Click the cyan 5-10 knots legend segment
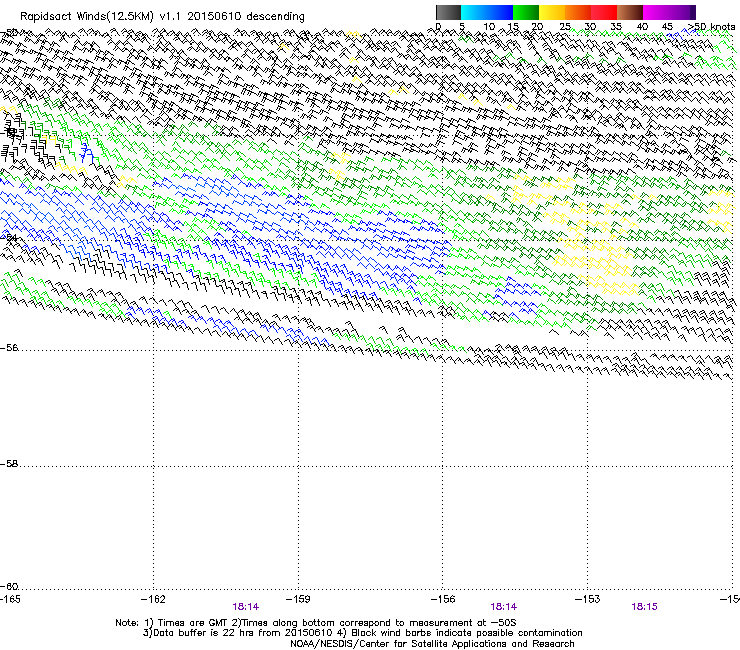Image resolution: width=740 pixels, height=650 pixels. (474, 12)
